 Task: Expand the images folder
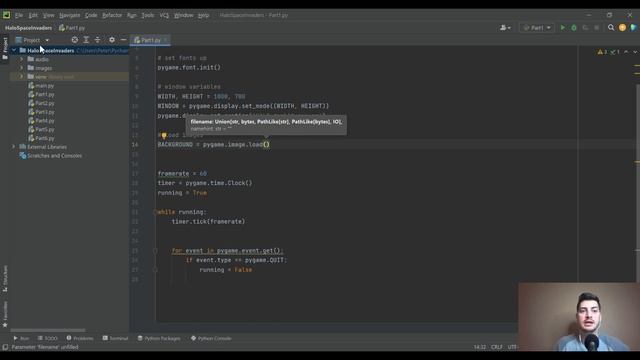pyautogui.click(x=22, y=68)
